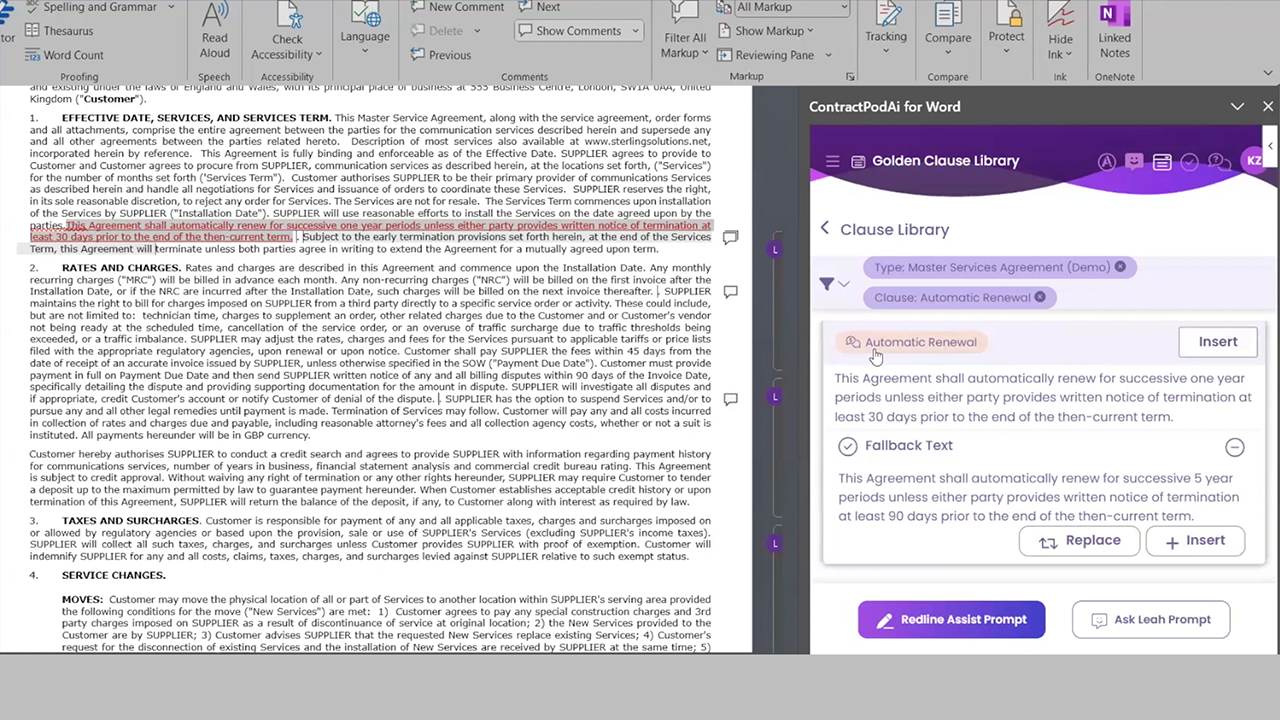Open ContractPodAi task pane options chevron
The image size is (1280, 720).
pyautogui.click(x=1237, y=107)
